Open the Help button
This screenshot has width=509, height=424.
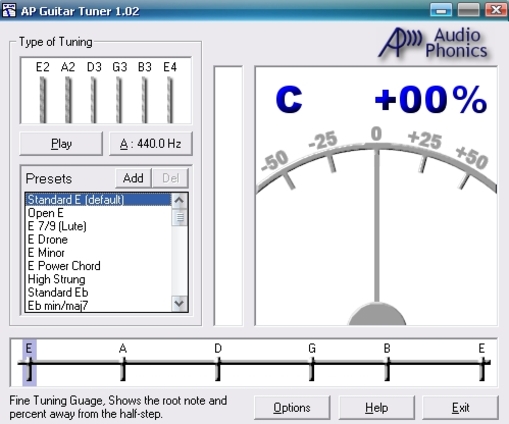[376, 408]
